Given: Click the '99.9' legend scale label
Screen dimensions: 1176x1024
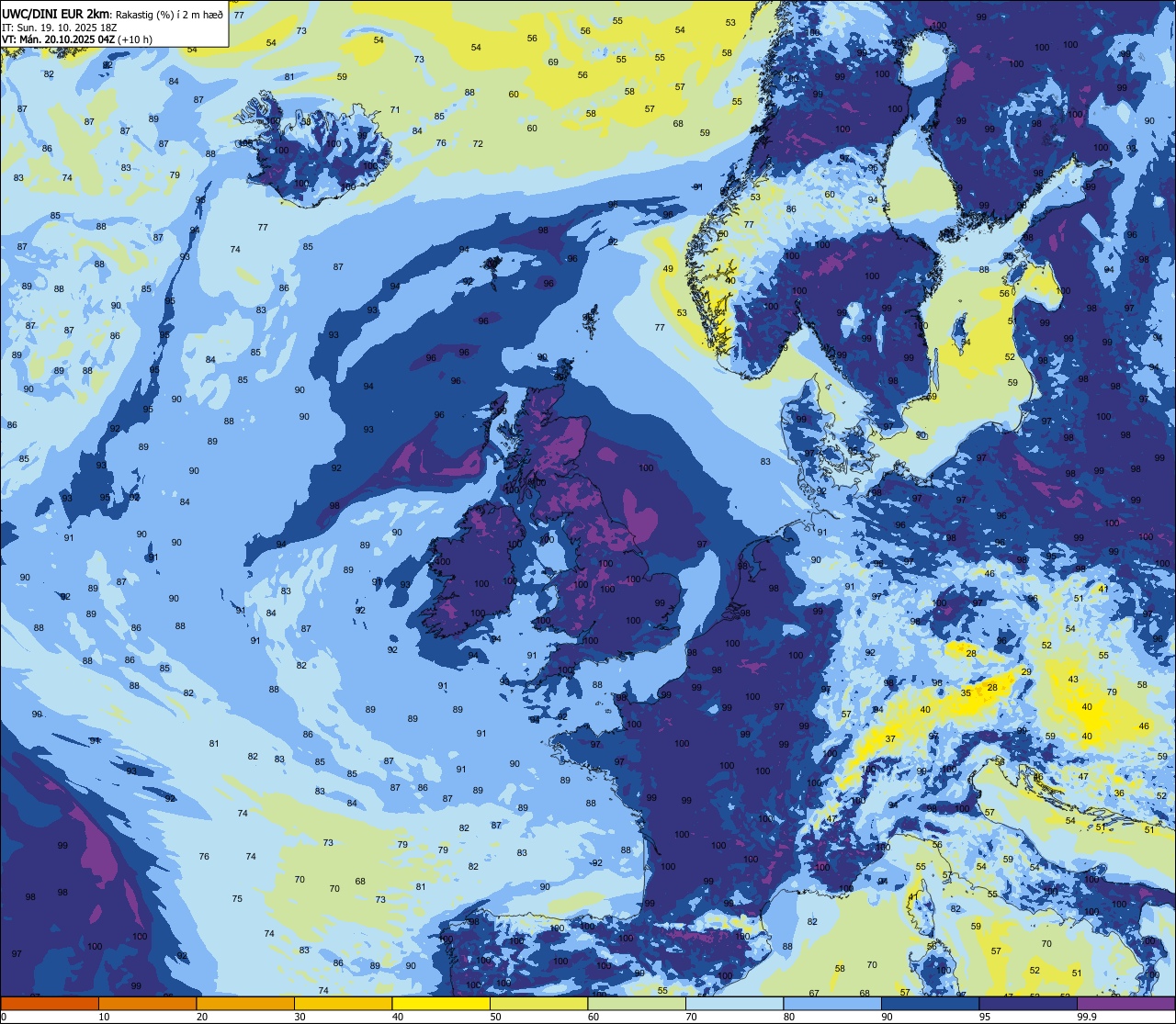Looking at the screenshot, I should coord(1087,1017).
